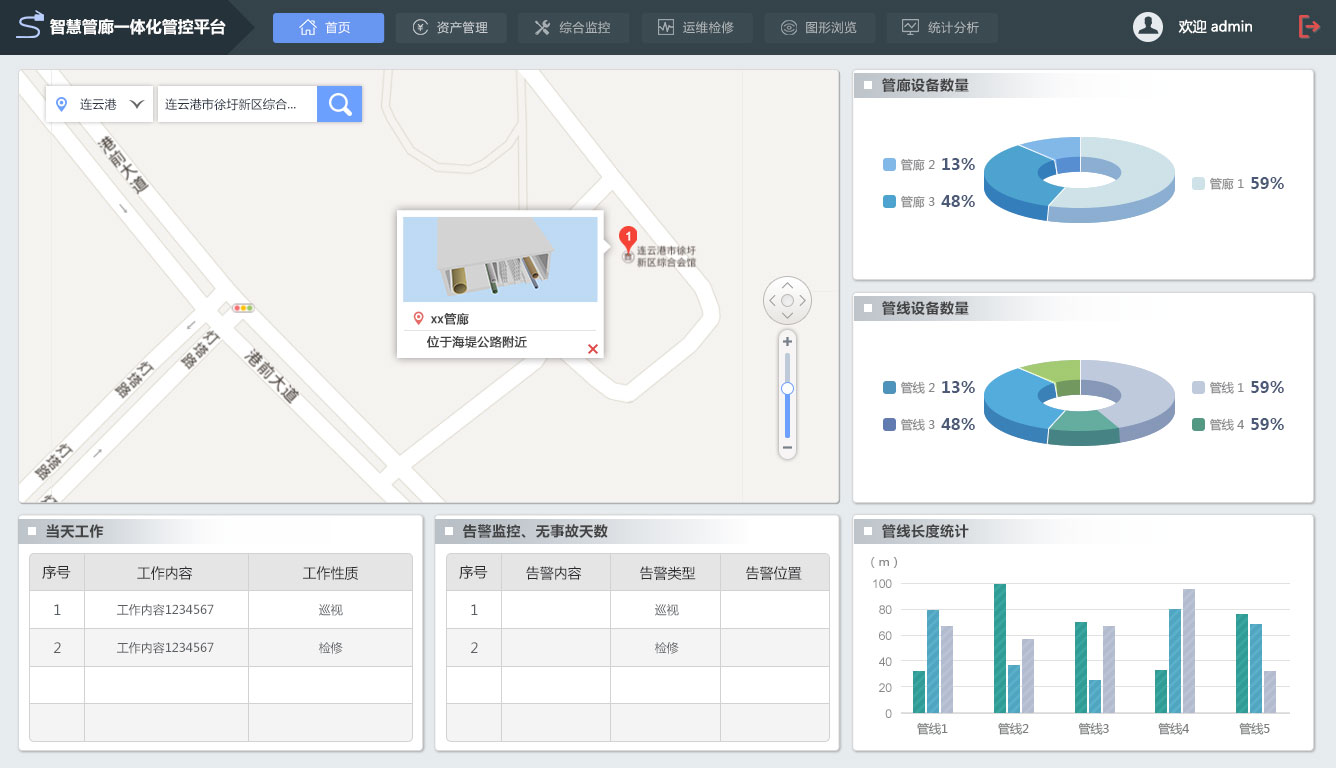Click the logout icon in the header
Image resolution: width=1336 pixels, height=768 pixels.
pos(1309,27)
